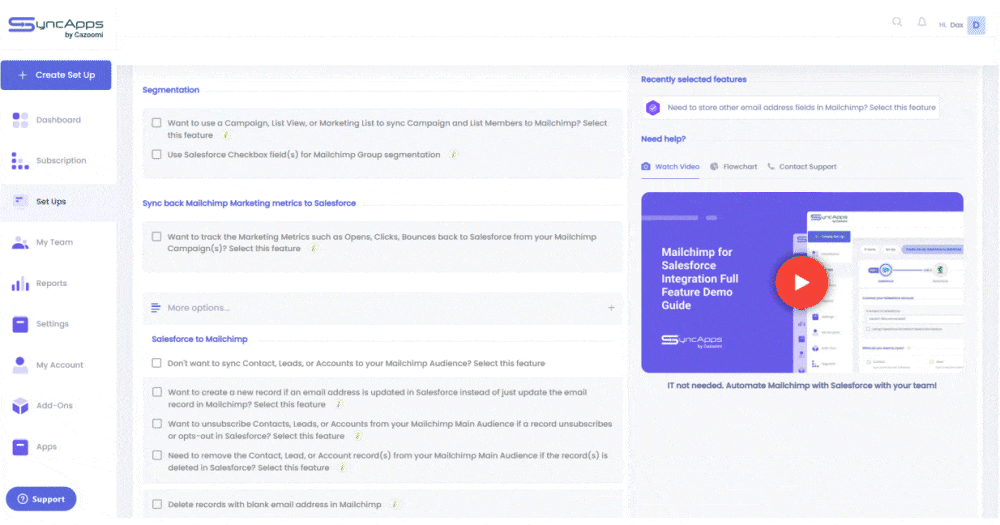Screen dimensions: 1000x525
Task: Open the notifications bell icon
Action: (922, 22)
